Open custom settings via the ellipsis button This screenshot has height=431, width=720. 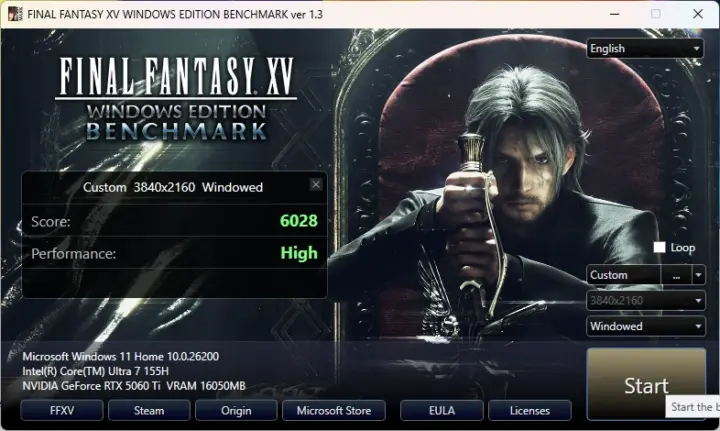pyautogui.click(x=676, y=275)
